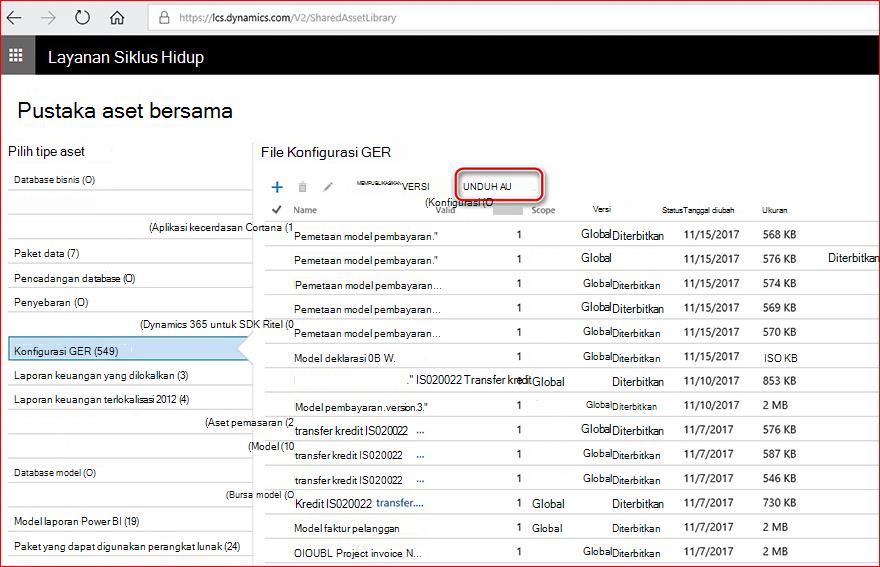Click the Model (10 asset type entry
The image size is (880, 567).
(x=271, y=446)
